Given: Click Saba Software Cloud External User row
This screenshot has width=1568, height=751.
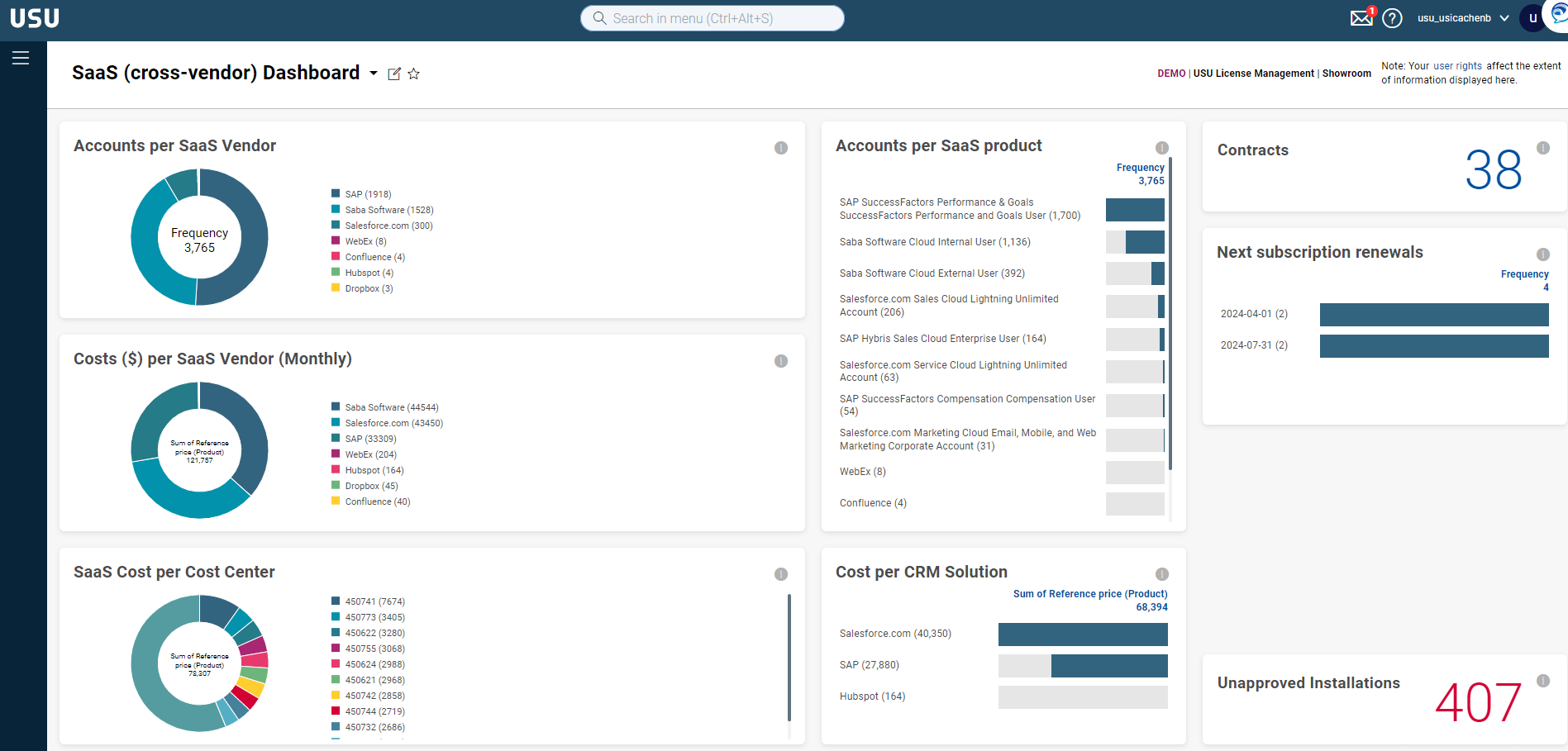Looking at the screenshot, I should pos(1002,273).
